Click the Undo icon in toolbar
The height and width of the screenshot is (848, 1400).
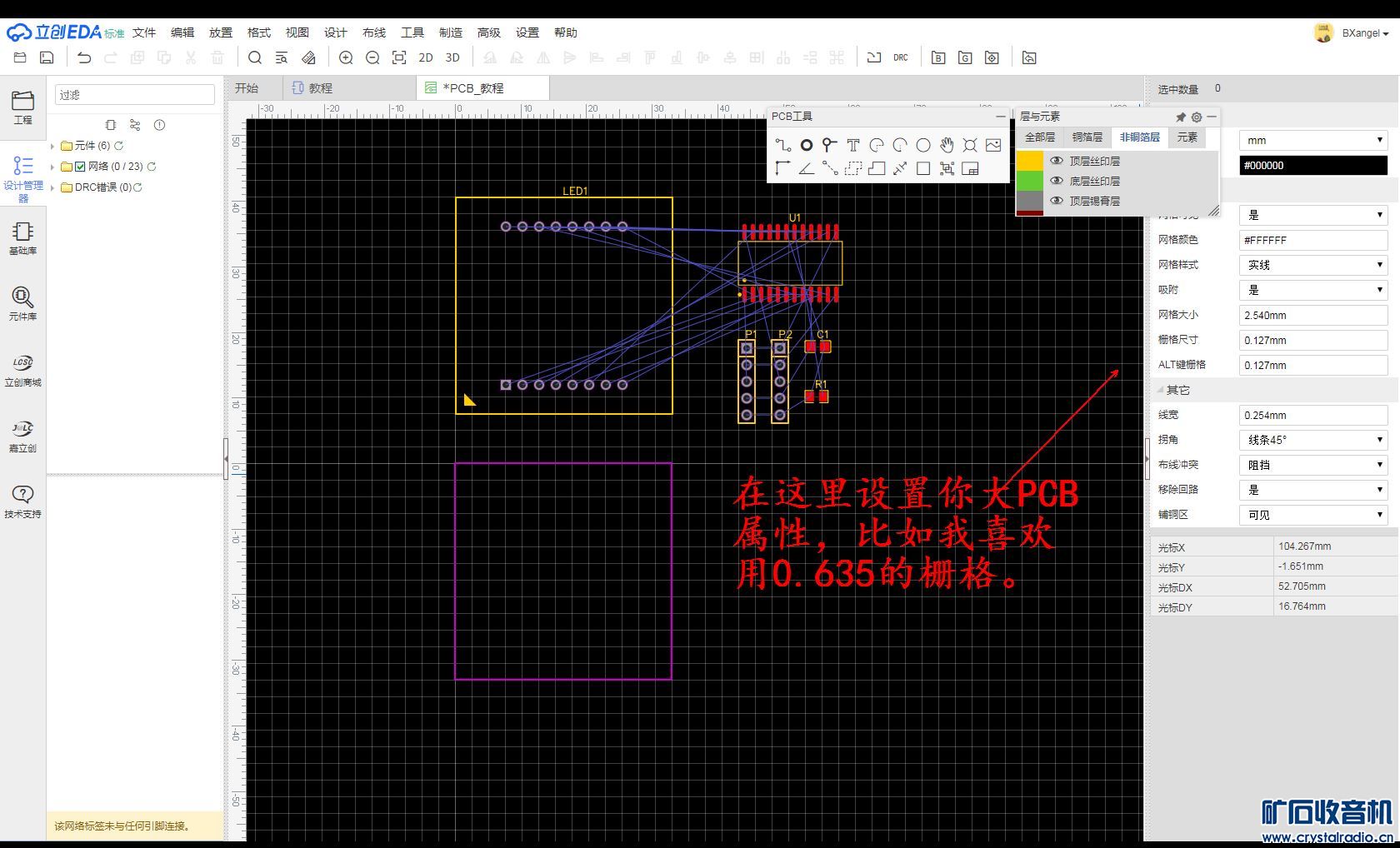tap(84, 57)
